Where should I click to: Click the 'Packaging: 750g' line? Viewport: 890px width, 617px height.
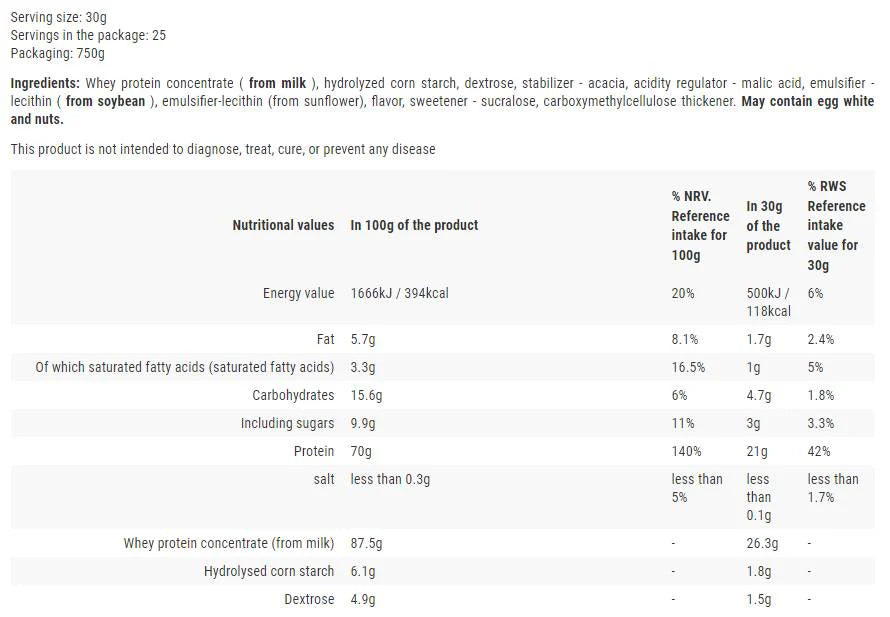pyautogui.click(x=57, y=53)
